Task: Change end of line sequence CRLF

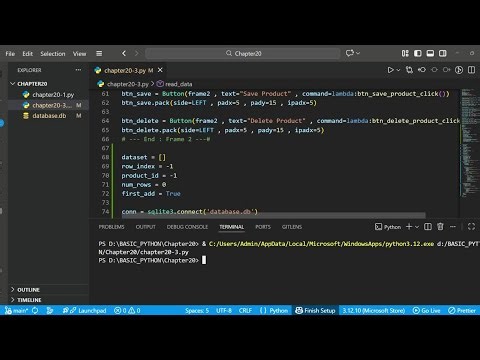Action: [245, 311]
